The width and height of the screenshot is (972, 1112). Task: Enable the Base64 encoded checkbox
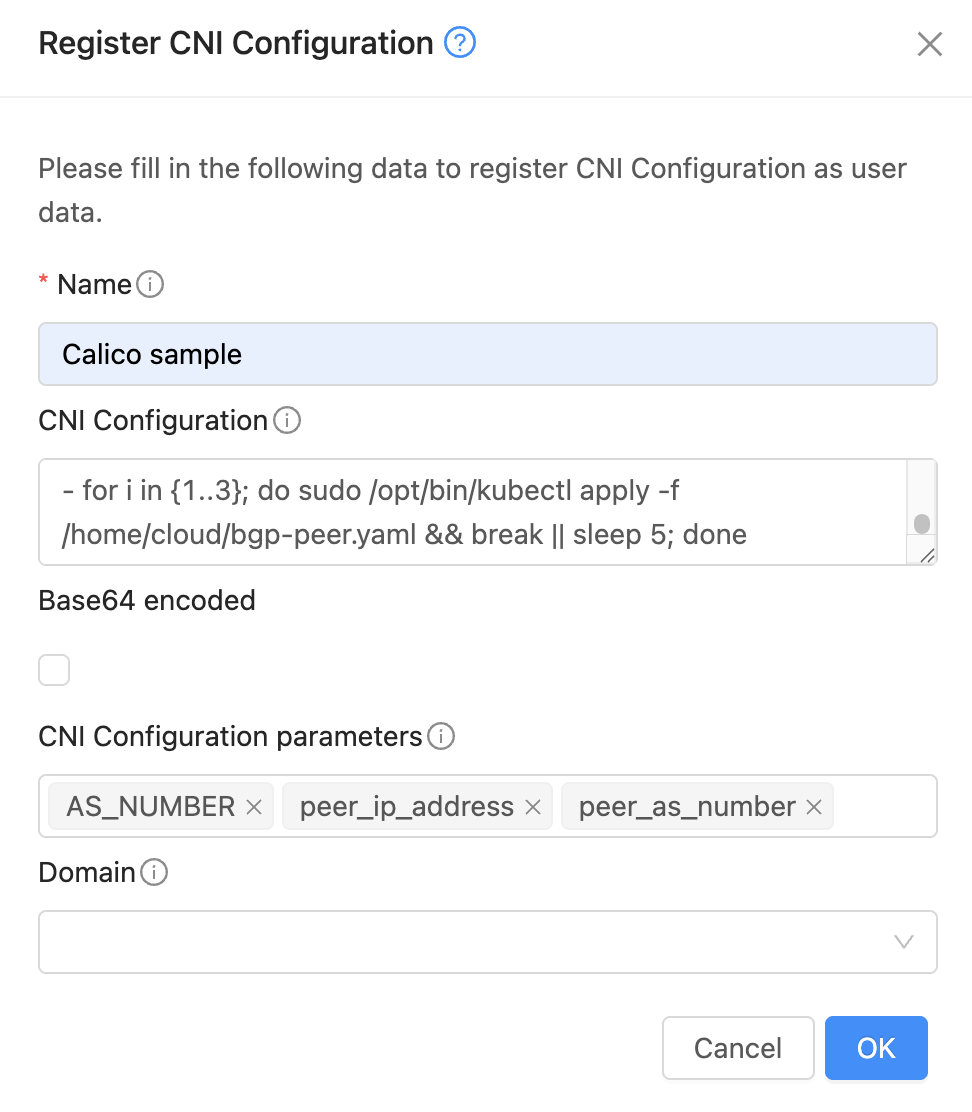[x=54, y=669]
